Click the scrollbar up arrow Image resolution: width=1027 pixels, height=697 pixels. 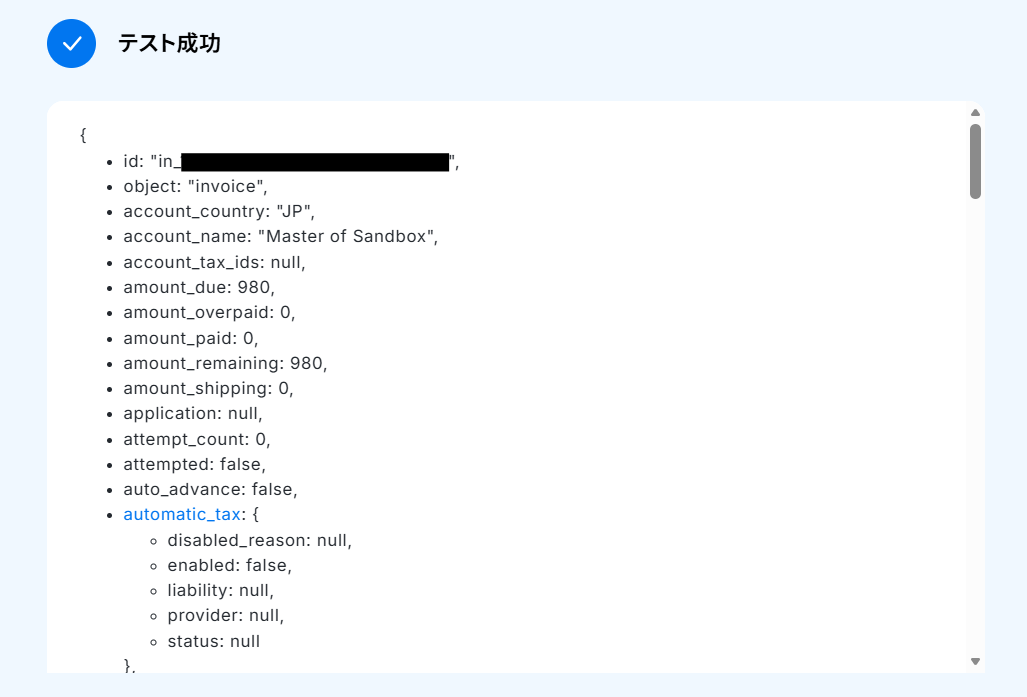(975, 113)
